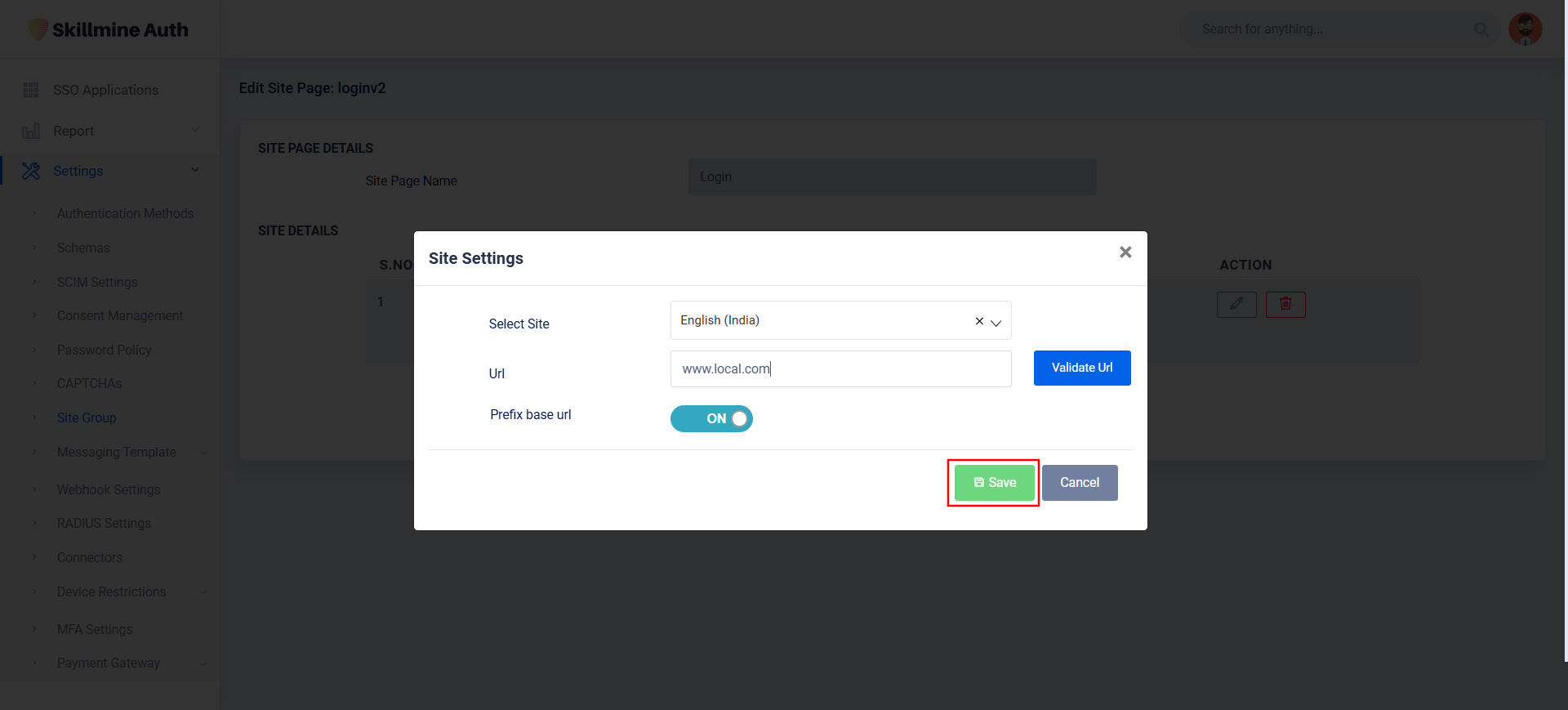Click the SSO Applications grid icon
This screenshot has height=710, width=1568.
pyautogui.click(x=31, y=90)
